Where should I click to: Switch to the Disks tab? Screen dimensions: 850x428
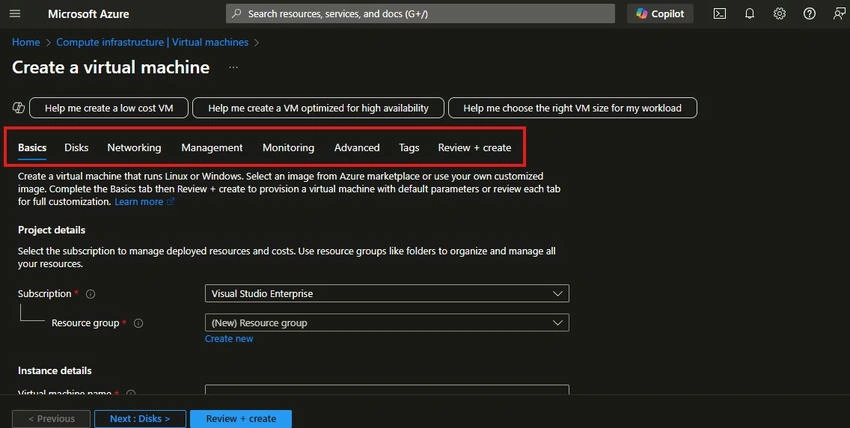(x=76, y=147)
